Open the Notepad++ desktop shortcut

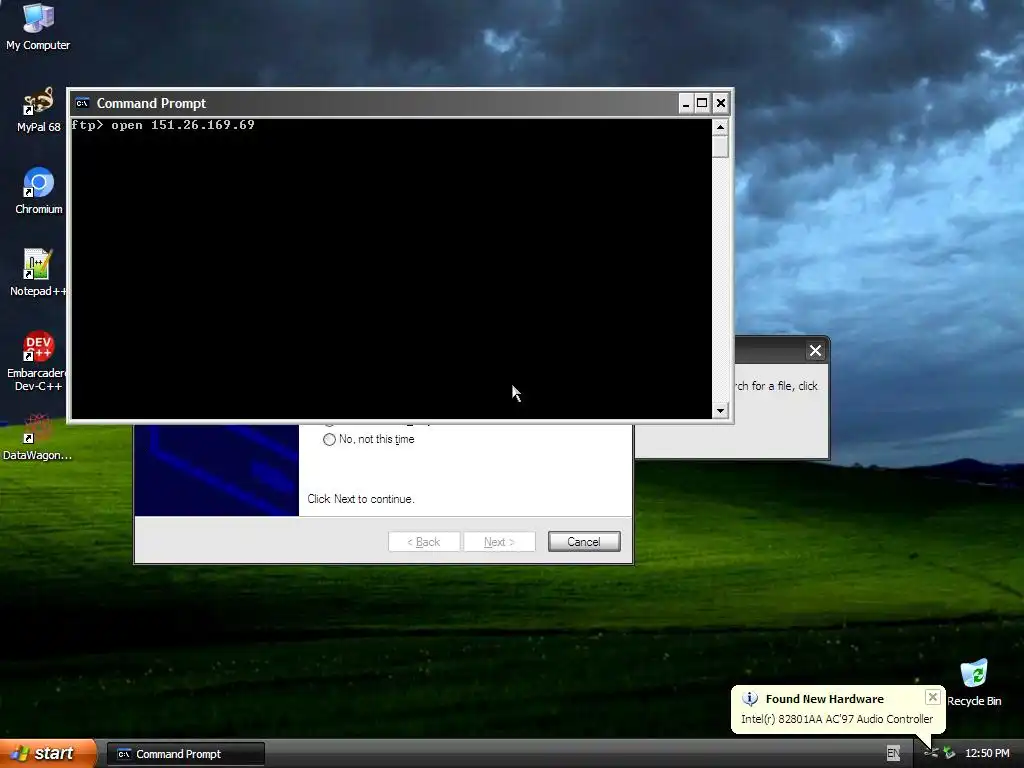37,273
